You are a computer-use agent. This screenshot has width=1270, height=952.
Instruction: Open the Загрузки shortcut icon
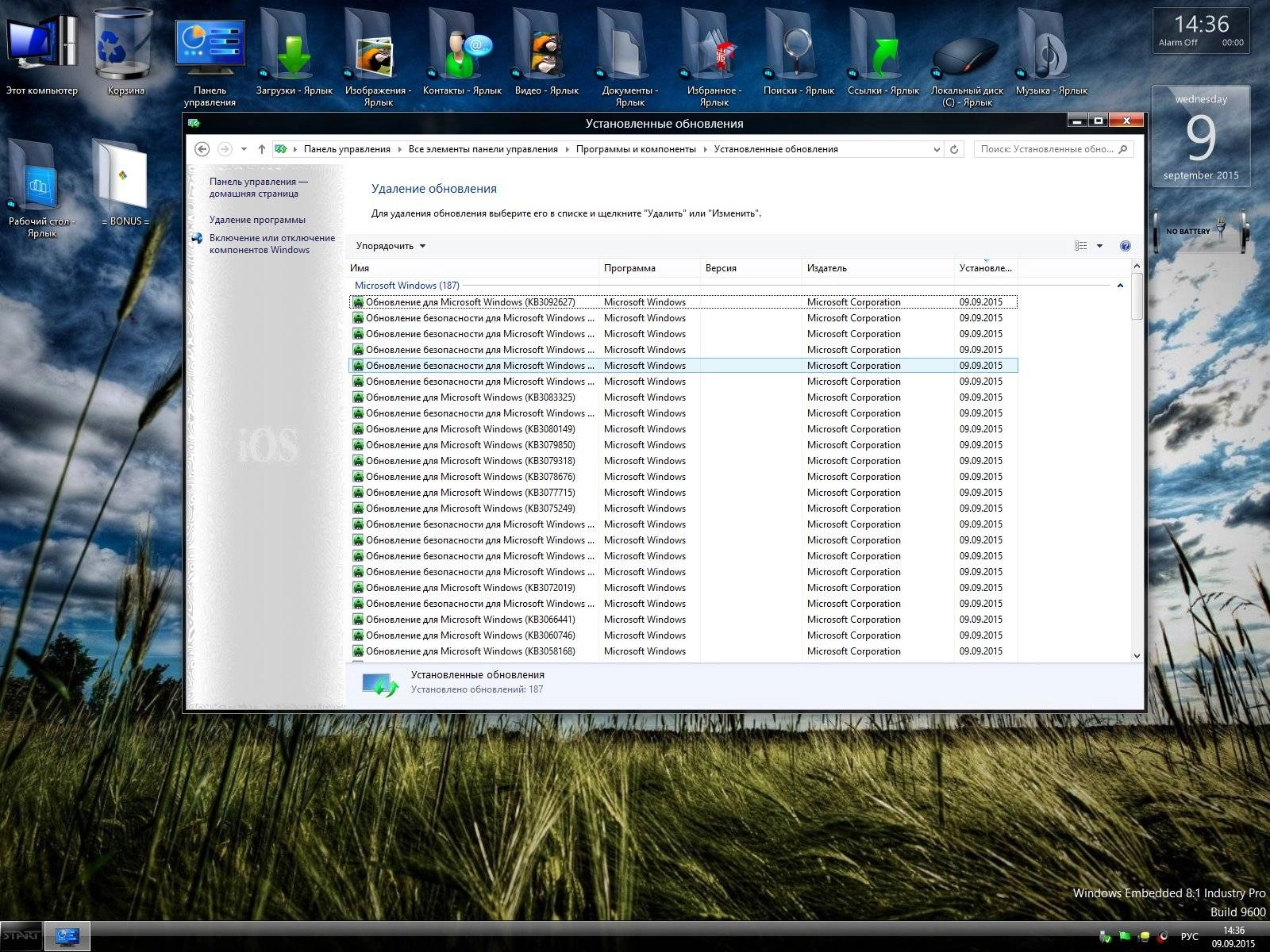[294, 52]
